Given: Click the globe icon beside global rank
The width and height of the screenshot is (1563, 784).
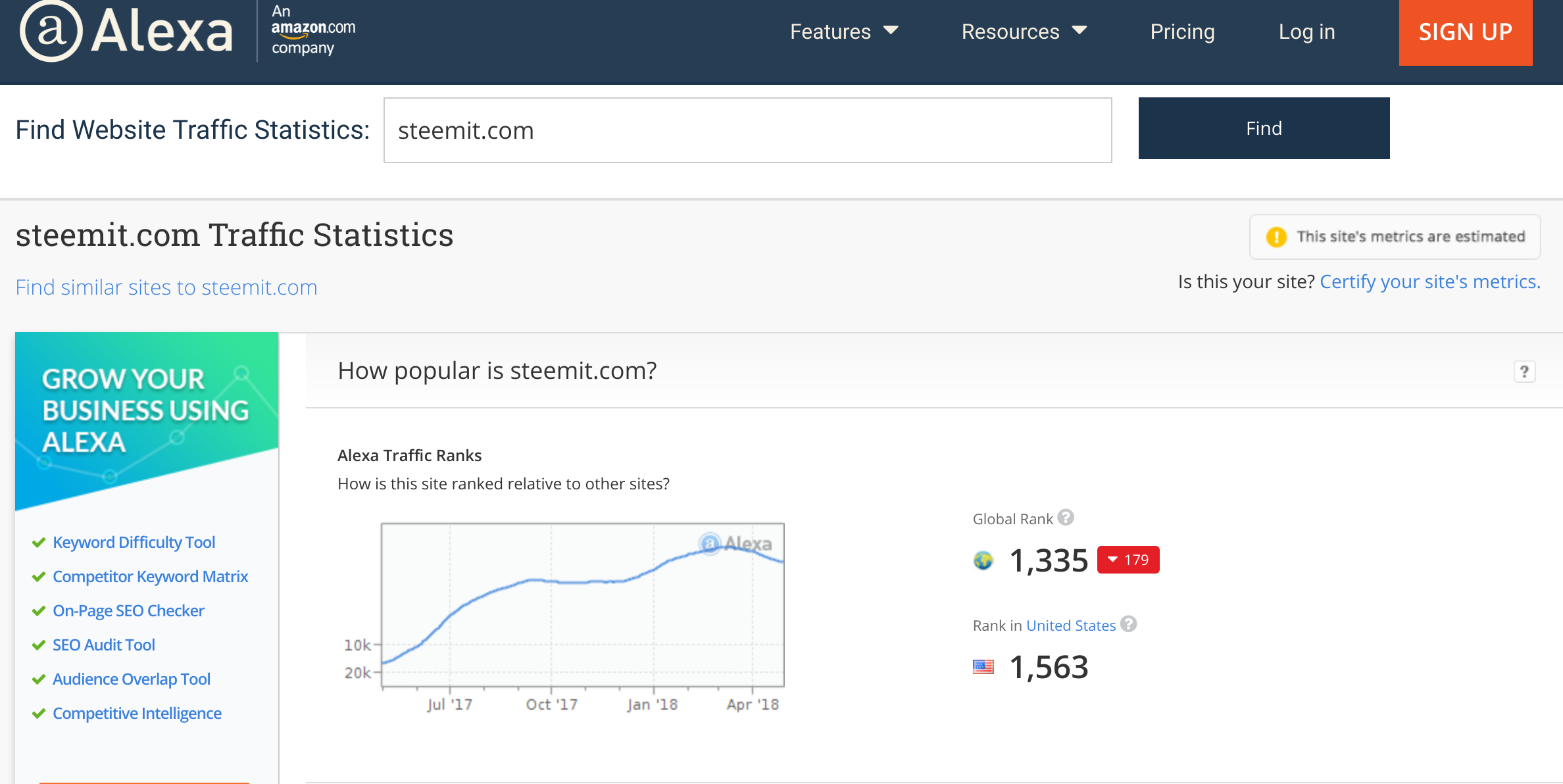Looking at the screenshot, I should coord(983,560).
